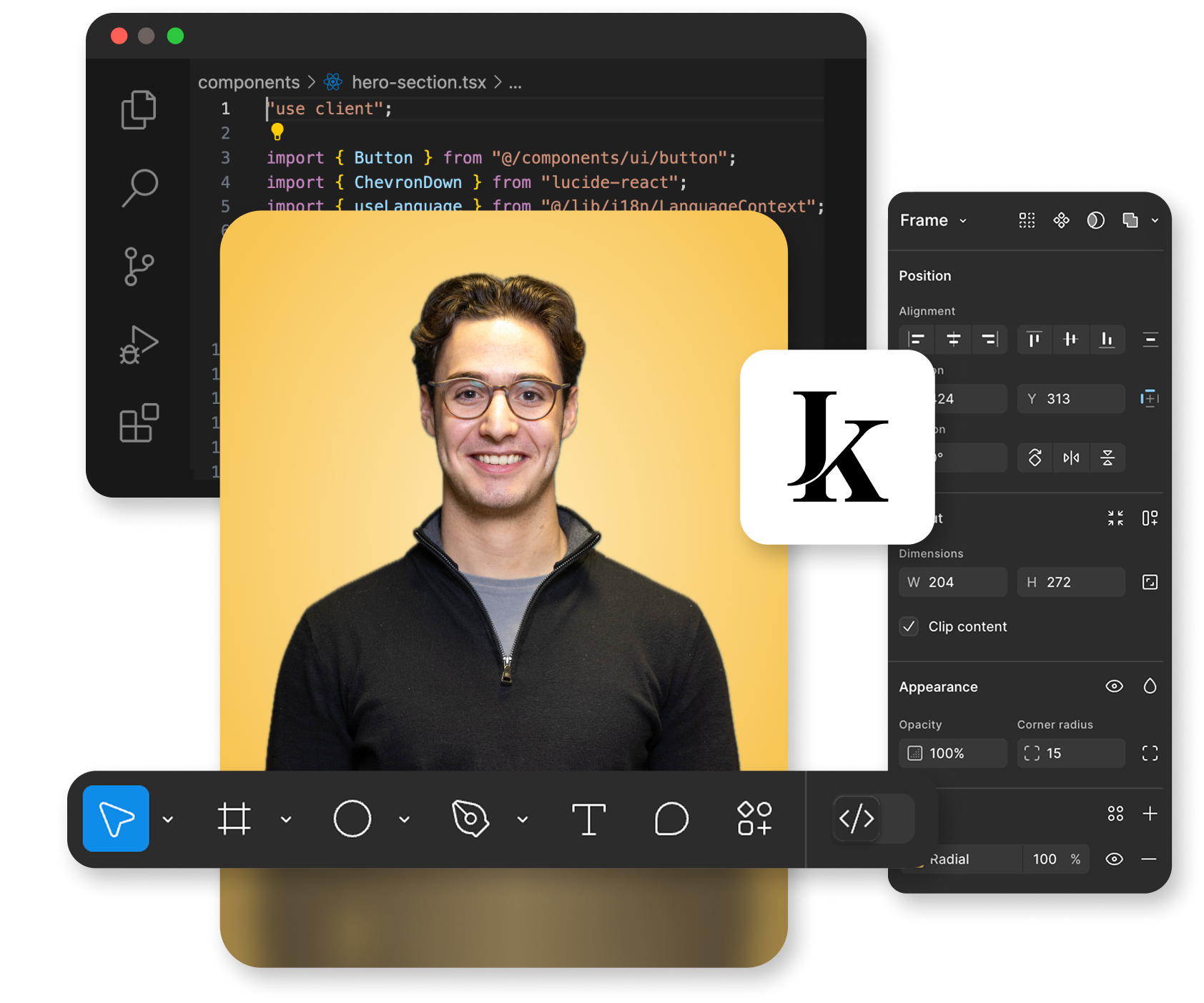1204x1003 pixels.
Task: Hide the Radial fill with eye icon
Action: coord(1114,859)
